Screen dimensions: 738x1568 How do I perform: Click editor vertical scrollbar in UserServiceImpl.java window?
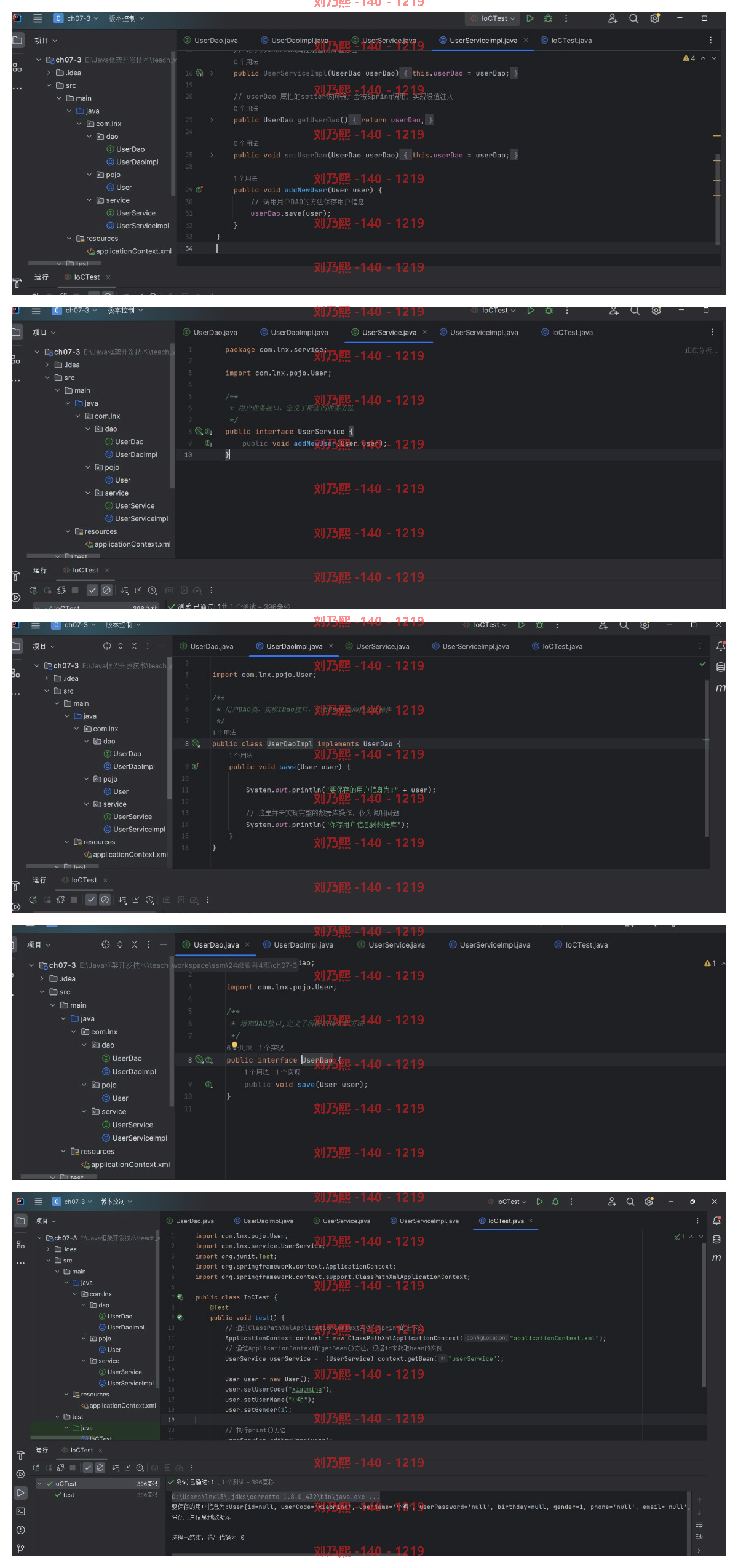click(x=718, y=199)
